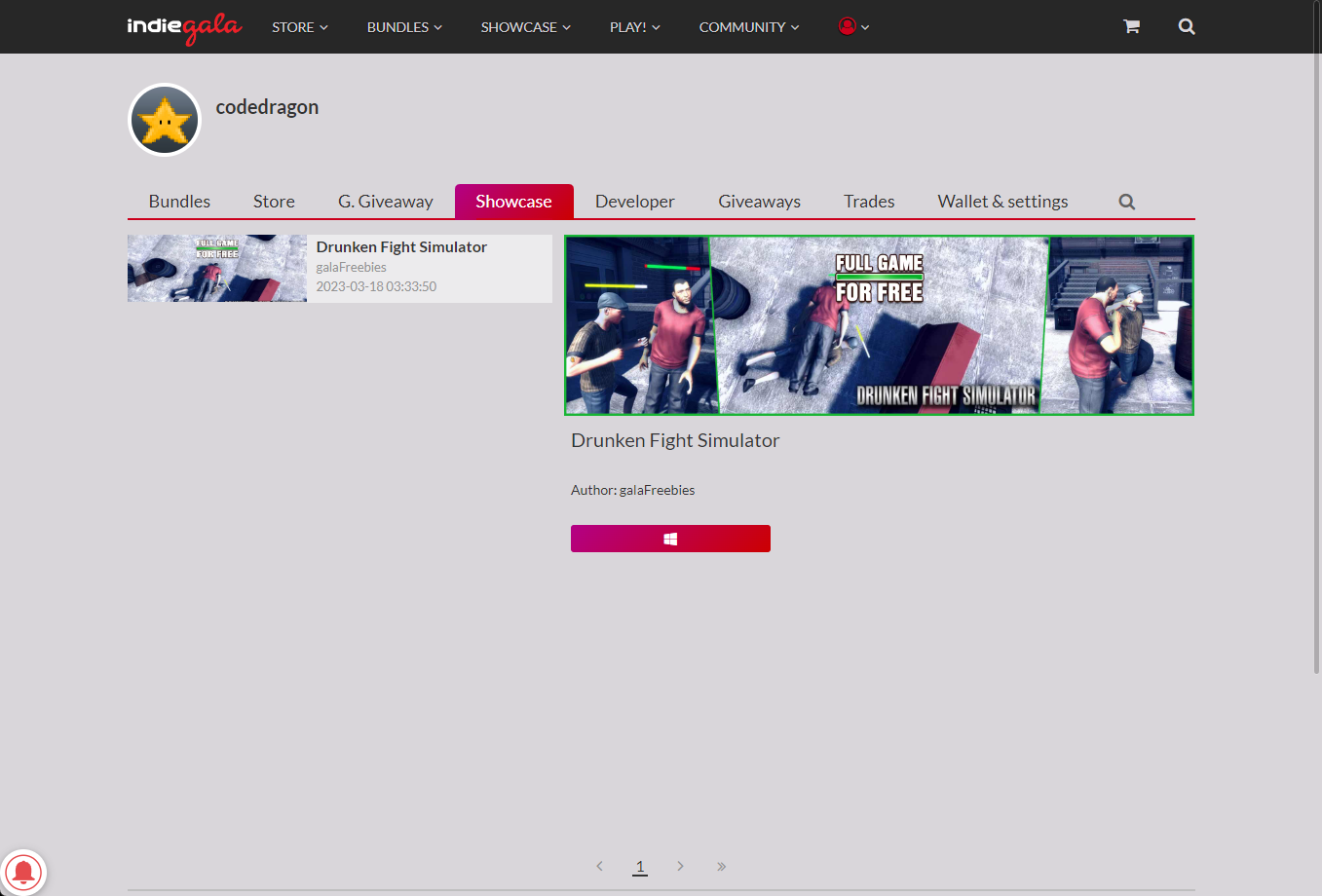
Task: Select page number 1
Action: pyautogui.click(x=640, y=866)
